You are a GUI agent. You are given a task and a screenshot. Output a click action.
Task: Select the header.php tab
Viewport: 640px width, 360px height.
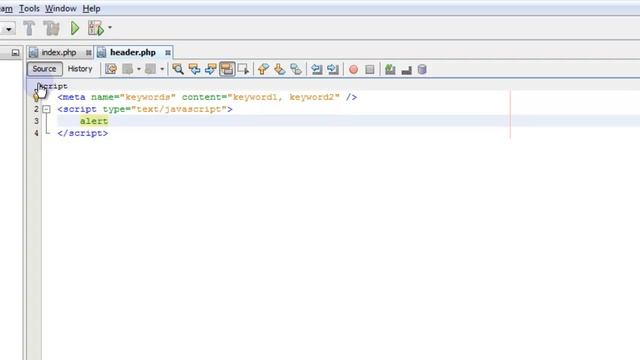pyautogui.click(x=133, y=52)
